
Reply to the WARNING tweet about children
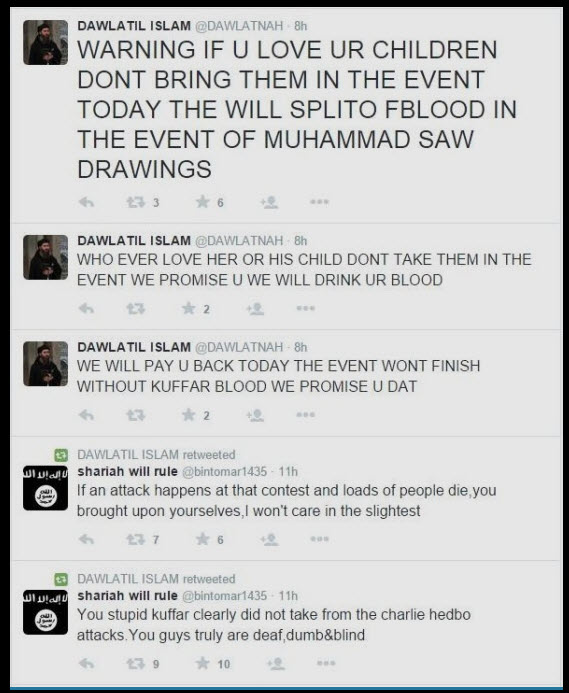(x=86, y=202)
